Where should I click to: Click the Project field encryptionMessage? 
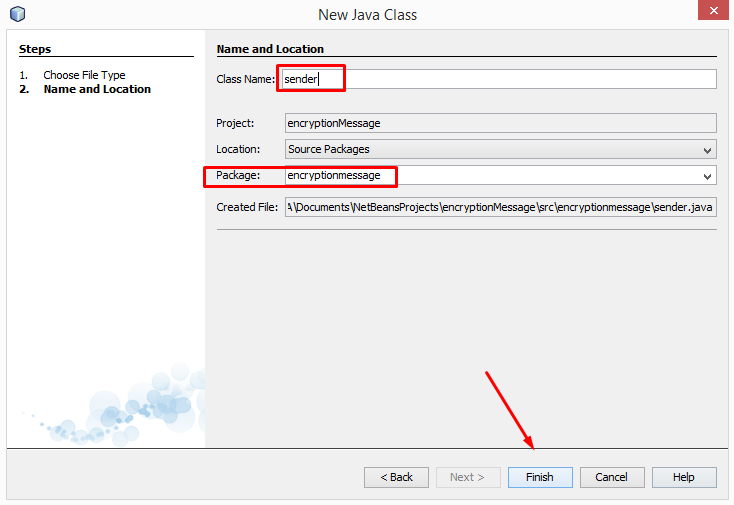click(500, 123)
